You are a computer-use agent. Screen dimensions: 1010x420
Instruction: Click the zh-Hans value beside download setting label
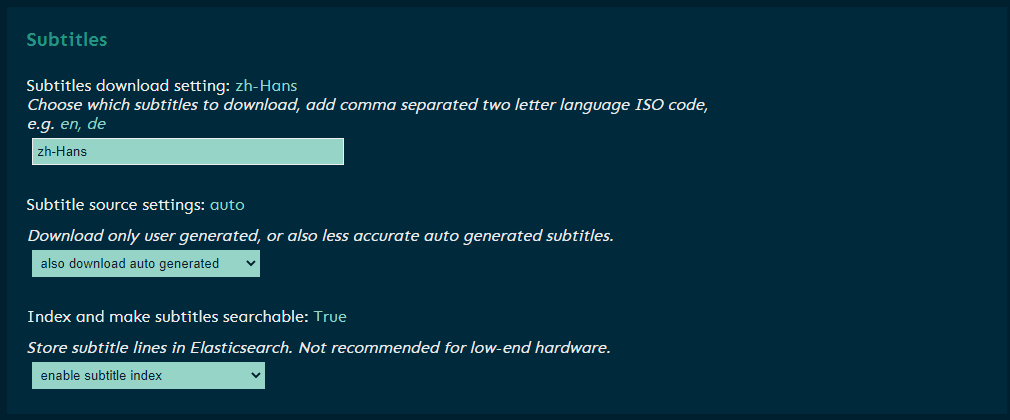266,86
